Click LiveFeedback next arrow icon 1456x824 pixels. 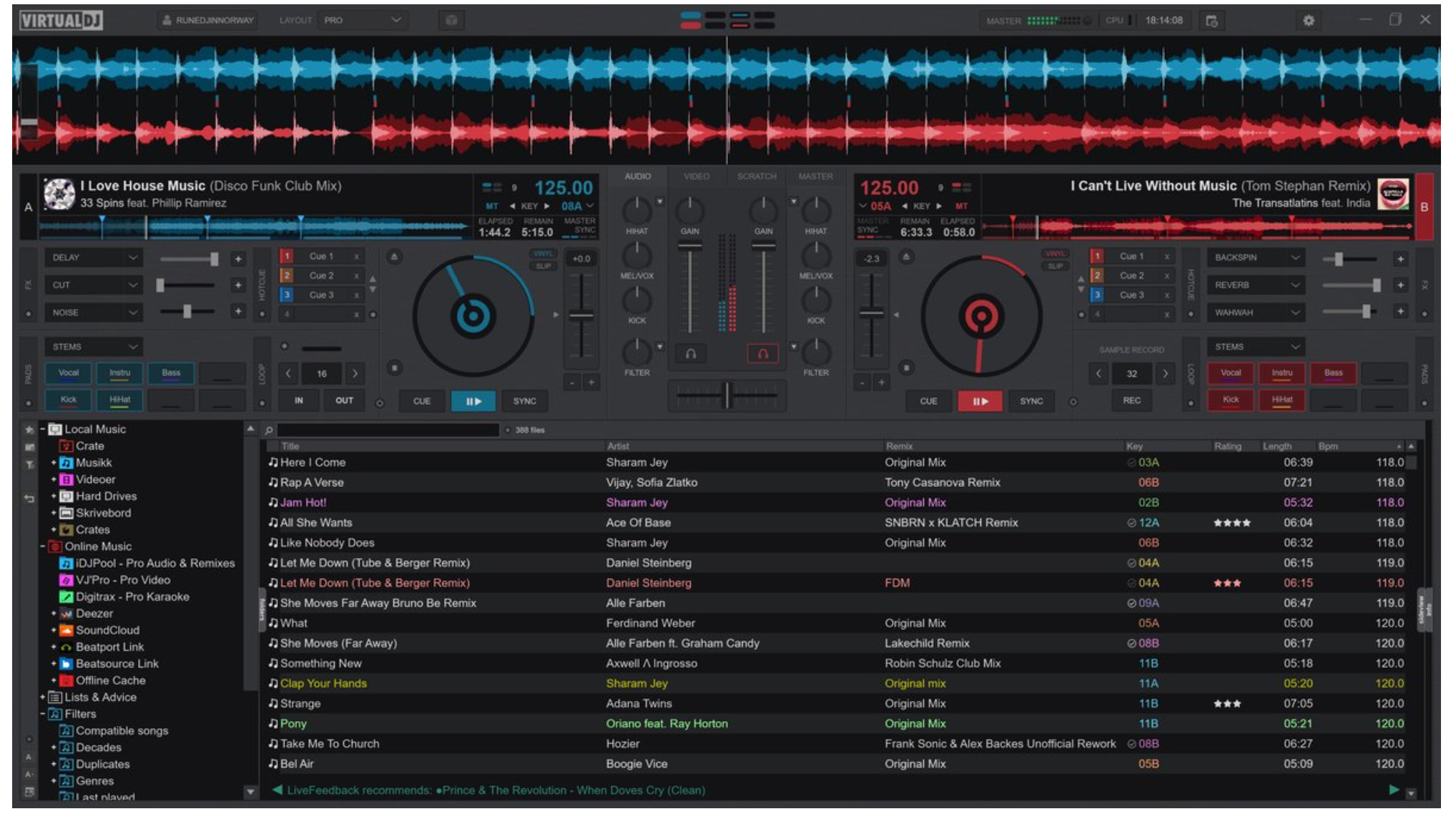[x=1393, y=790]
